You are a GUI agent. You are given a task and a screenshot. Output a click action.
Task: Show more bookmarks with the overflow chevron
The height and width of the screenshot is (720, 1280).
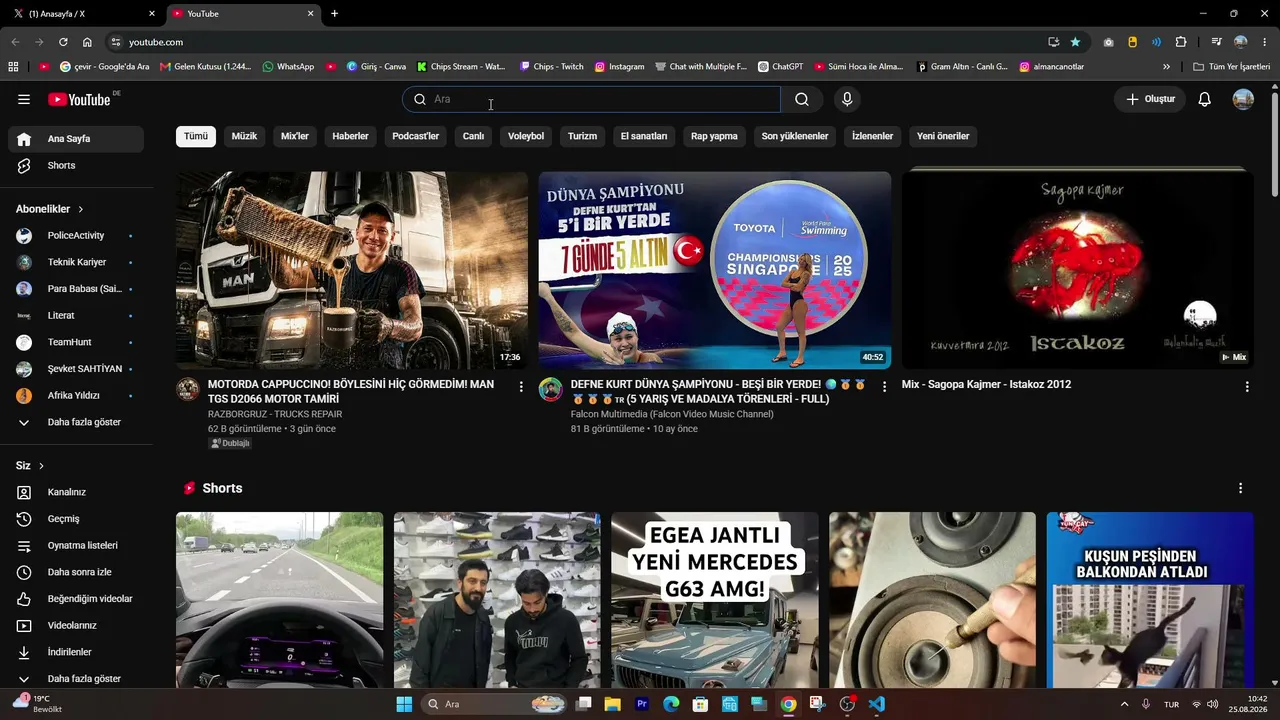1166,67
